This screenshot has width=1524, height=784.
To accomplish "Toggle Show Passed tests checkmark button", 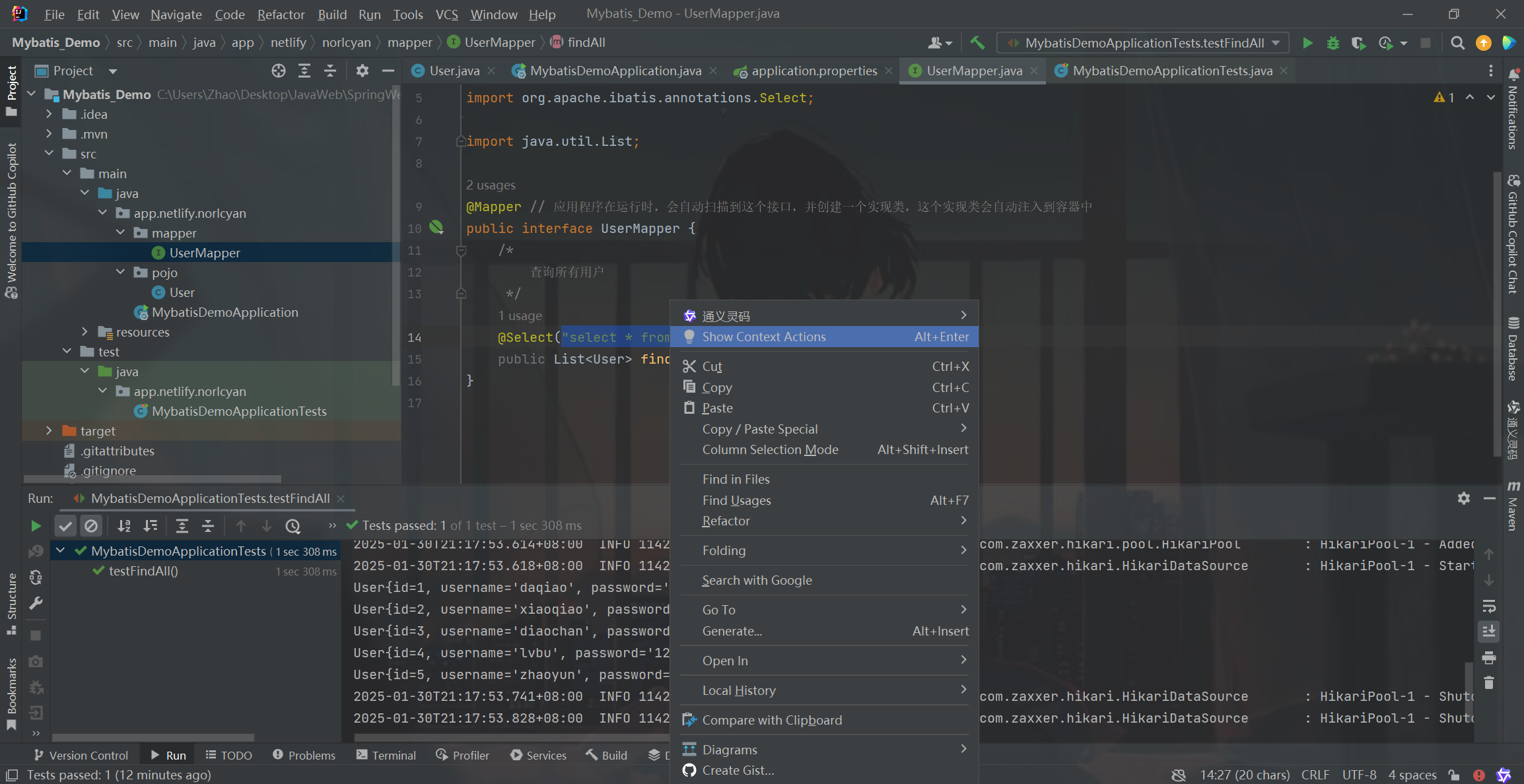I will (65, 526).
